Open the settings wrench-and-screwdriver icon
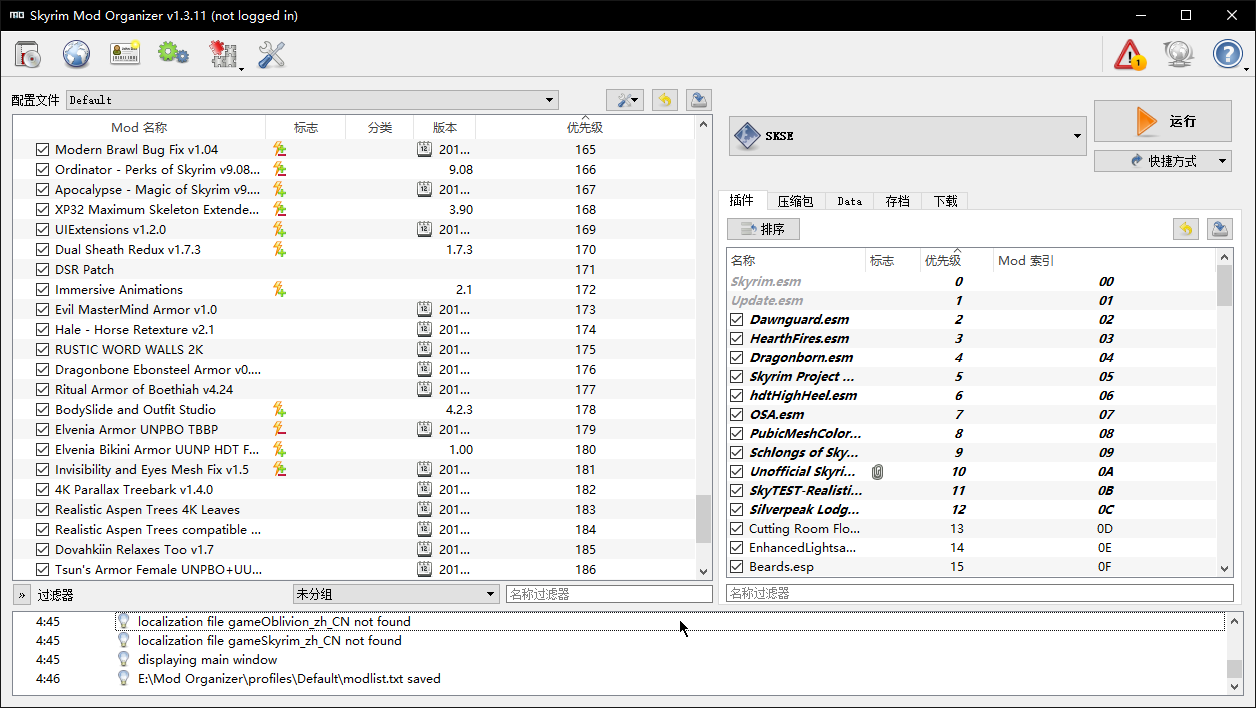The height and width of the screenshot is (708, 1256). pyautogui.click(x=271, y=54)
